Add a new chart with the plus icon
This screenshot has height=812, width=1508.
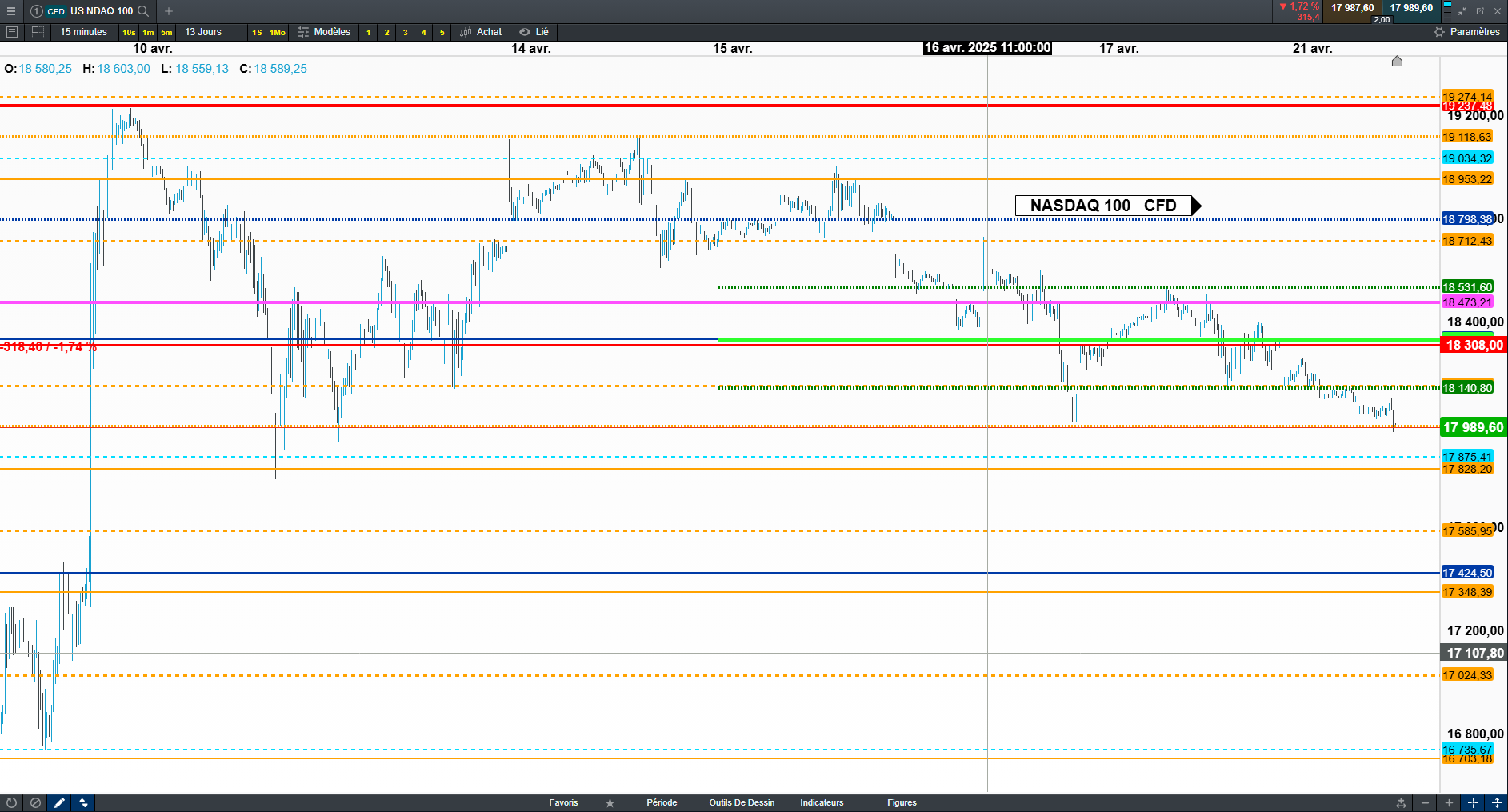pyautogui.click(x=169, y=11)
